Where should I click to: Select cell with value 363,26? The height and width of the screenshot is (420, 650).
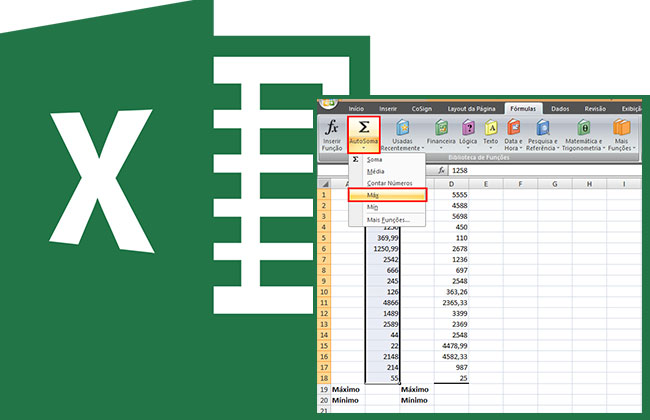tap(451, 292)
